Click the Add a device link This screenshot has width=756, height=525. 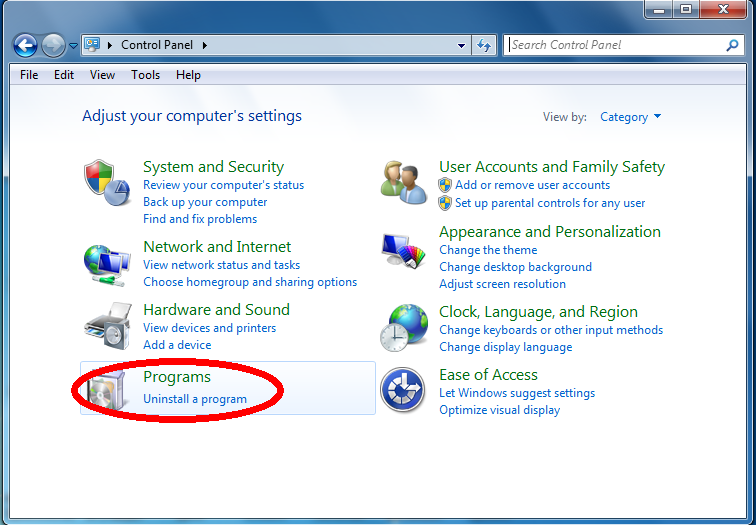point(177,345)
